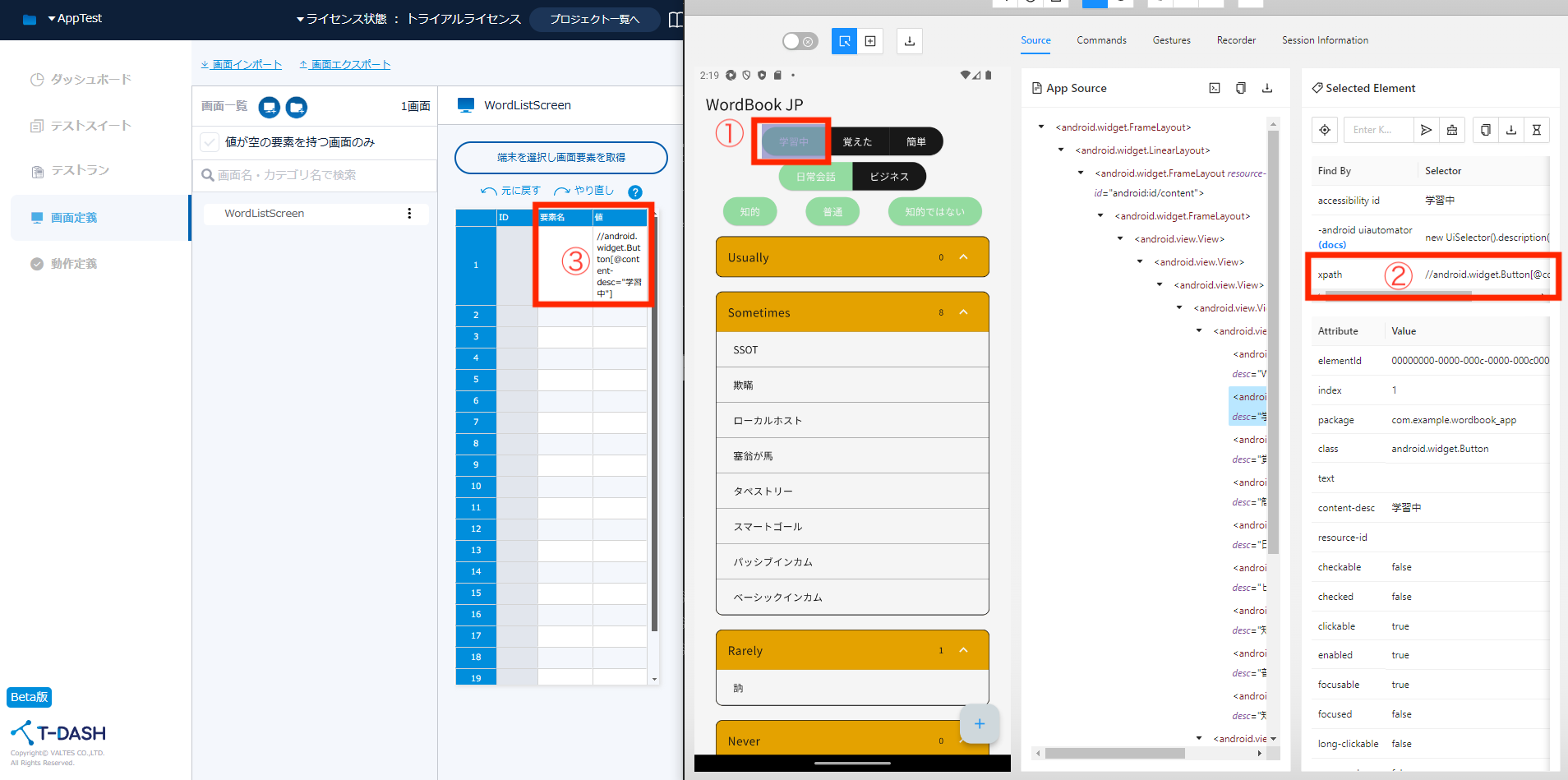1568x780 pixels.
Task: Click 画面名・カテゴリ名で検索 search field
Action: coord(316,175)
